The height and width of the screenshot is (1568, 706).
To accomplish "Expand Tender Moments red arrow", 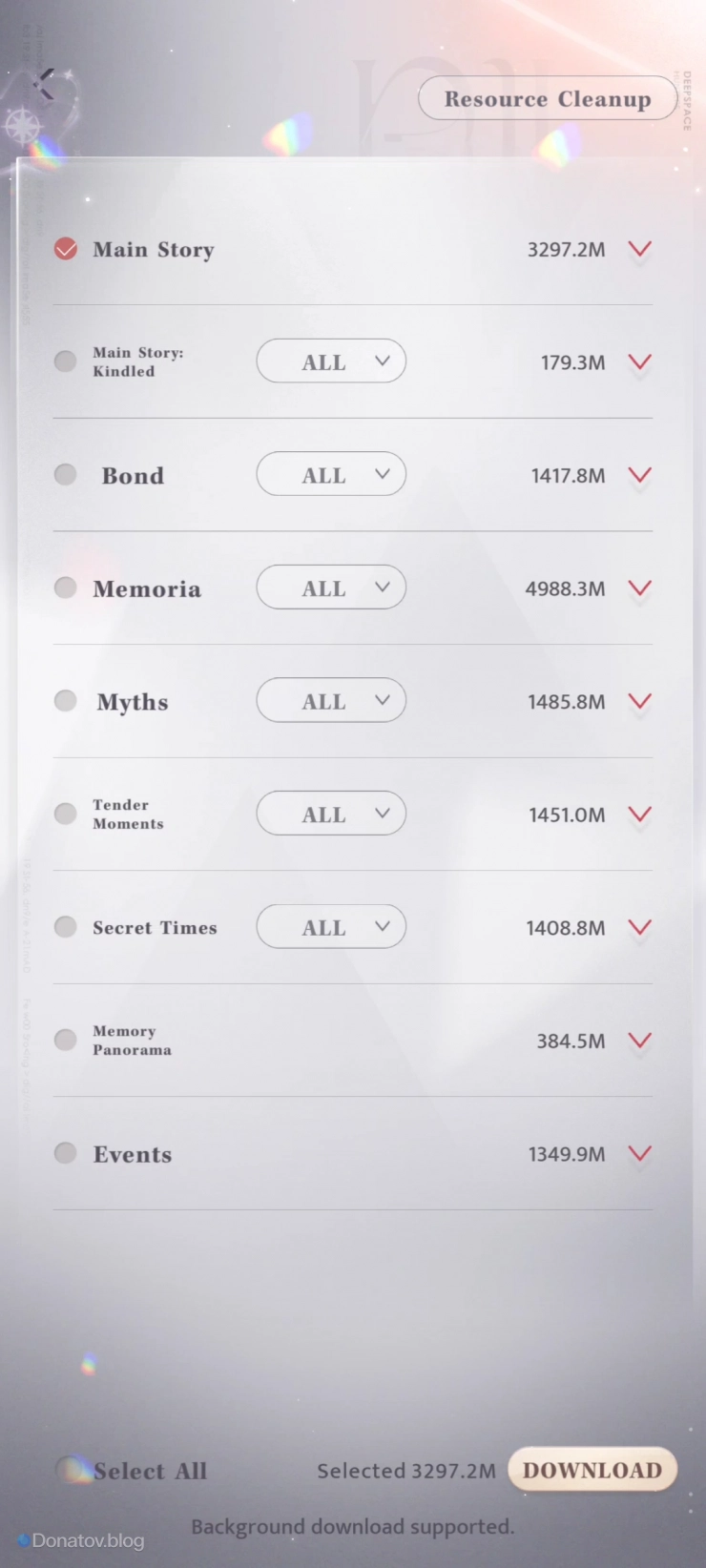I will click(x=640, y=815).
